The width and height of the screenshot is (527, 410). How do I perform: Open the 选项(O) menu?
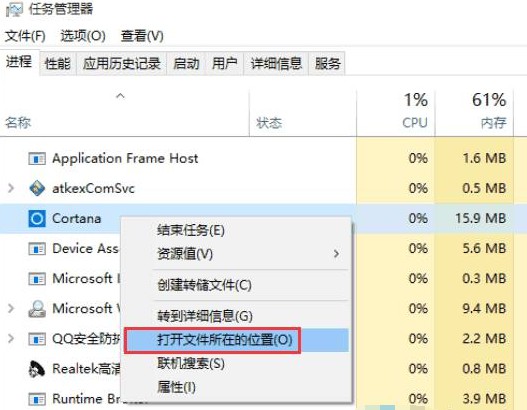pos(83,36)
